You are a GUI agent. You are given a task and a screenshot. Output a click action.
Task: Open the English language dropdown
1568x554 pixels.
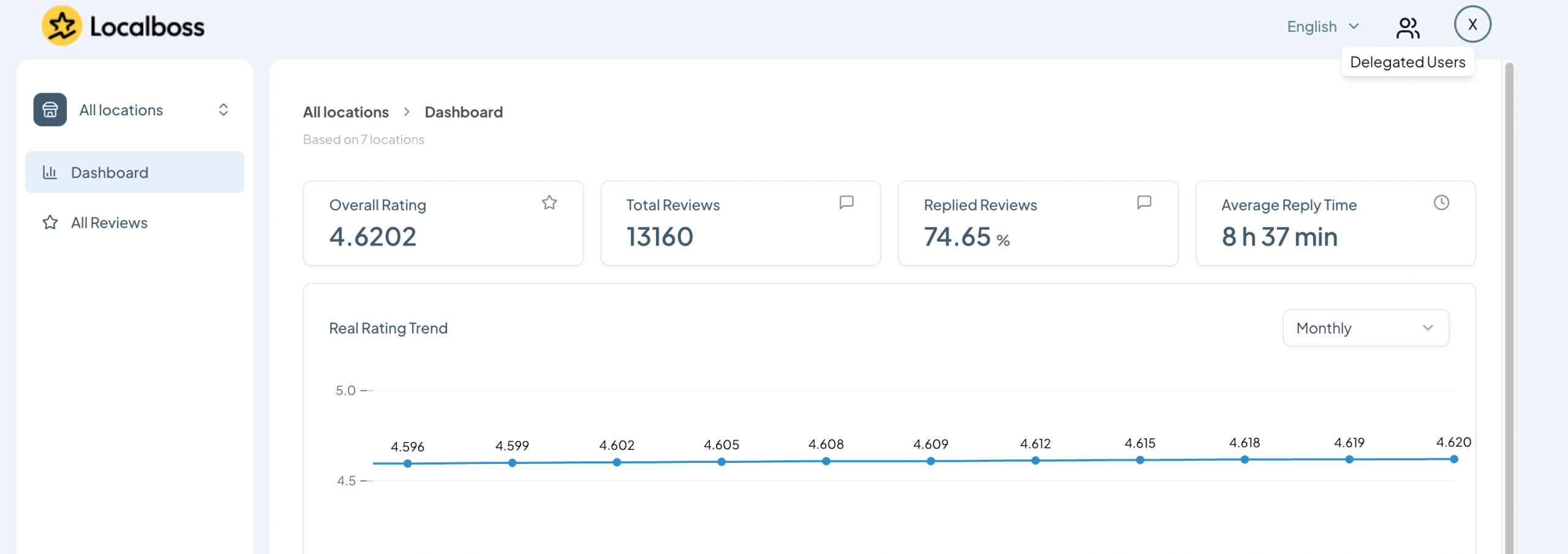pos(1322,27)
